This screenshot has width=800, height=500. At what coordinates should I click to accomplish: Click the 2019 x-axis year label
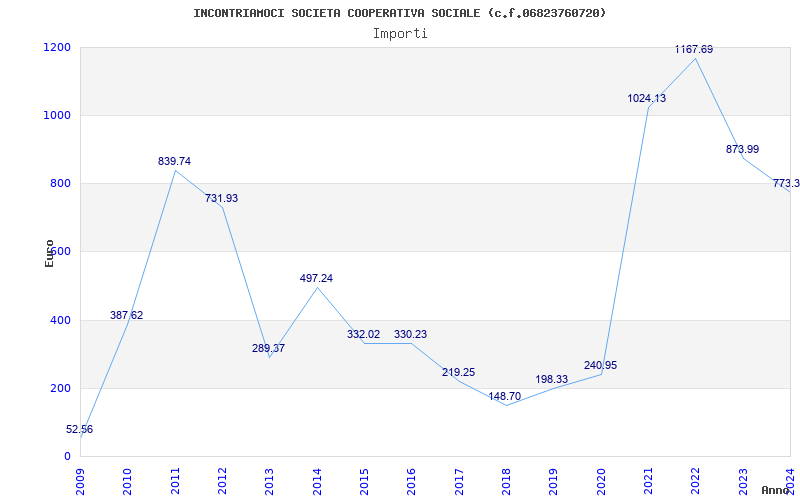(554, 482)
